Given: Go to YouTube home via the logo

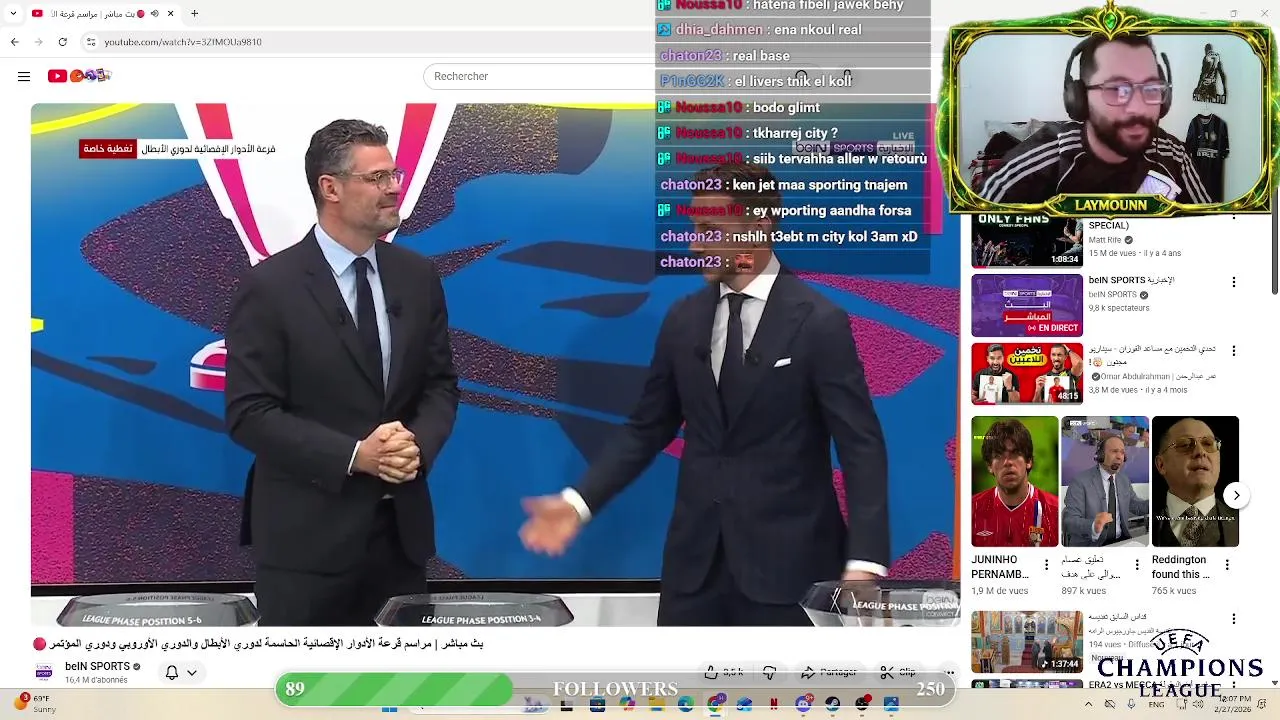Looking at the screenshot, I should pos(78,76).
